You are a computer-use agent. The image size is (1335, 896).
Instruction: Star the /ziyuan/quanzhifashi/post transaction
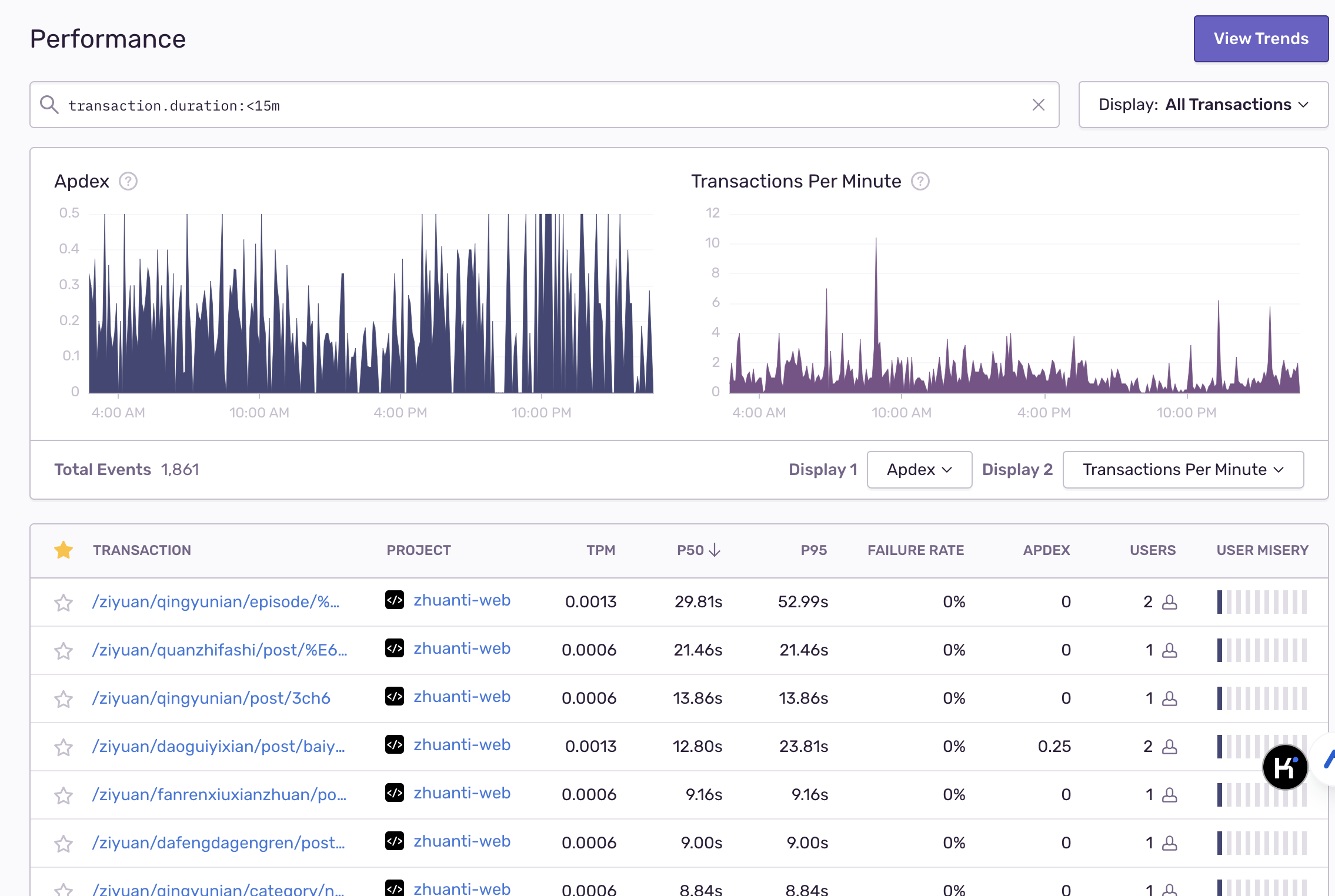(x=64, y=651)
